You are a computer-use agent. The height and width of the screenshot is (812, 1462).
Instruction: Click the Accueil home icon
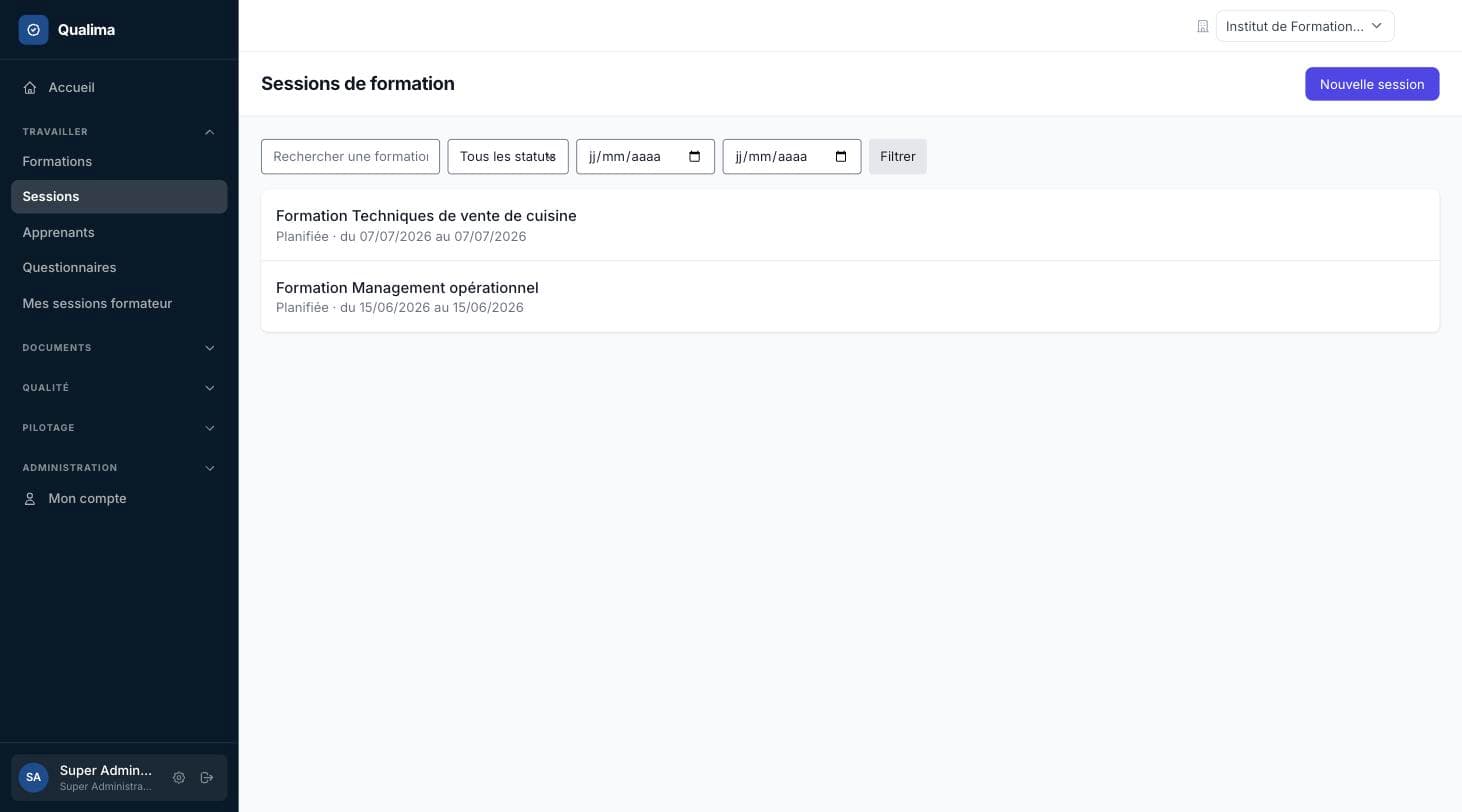[30, 88]
